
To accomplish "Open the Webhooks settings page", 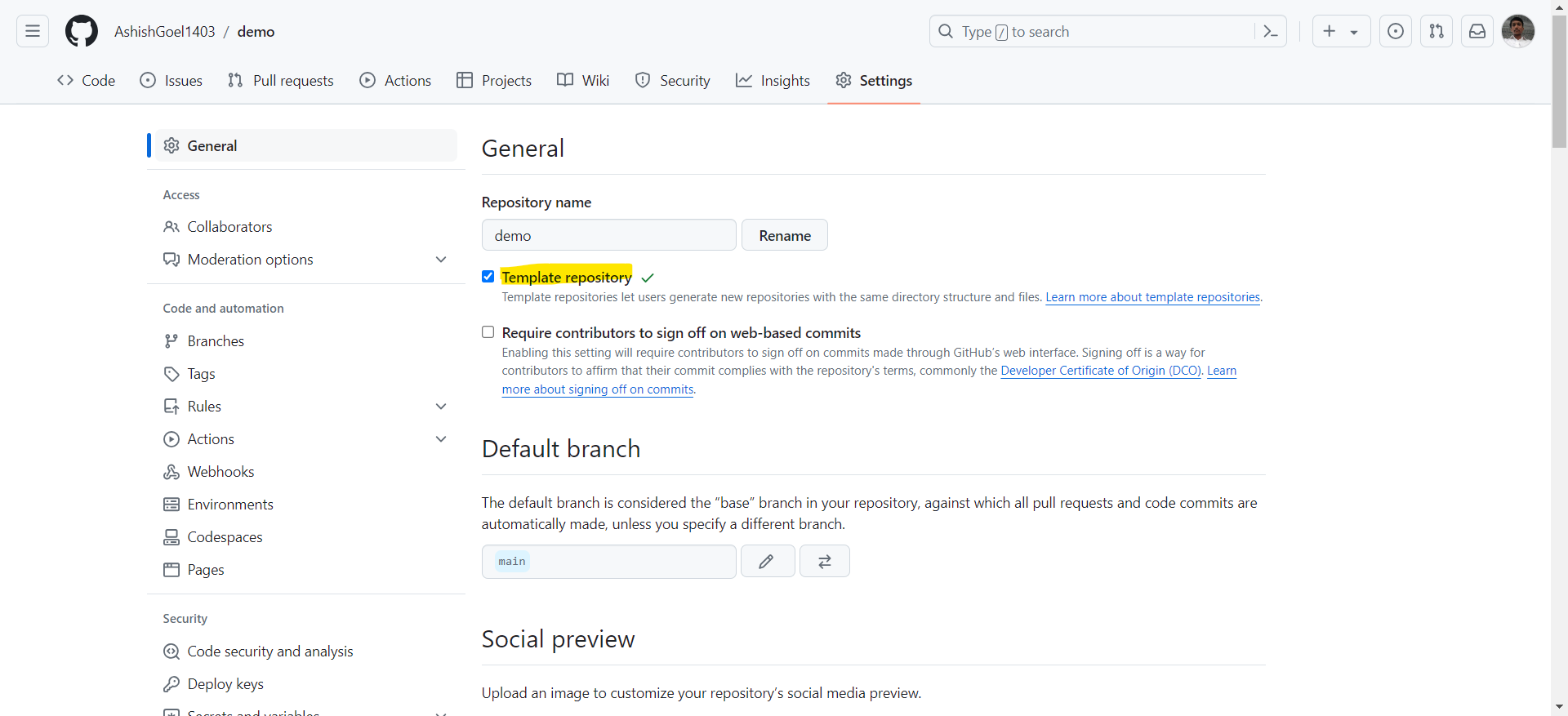I will tap(220, 472).
